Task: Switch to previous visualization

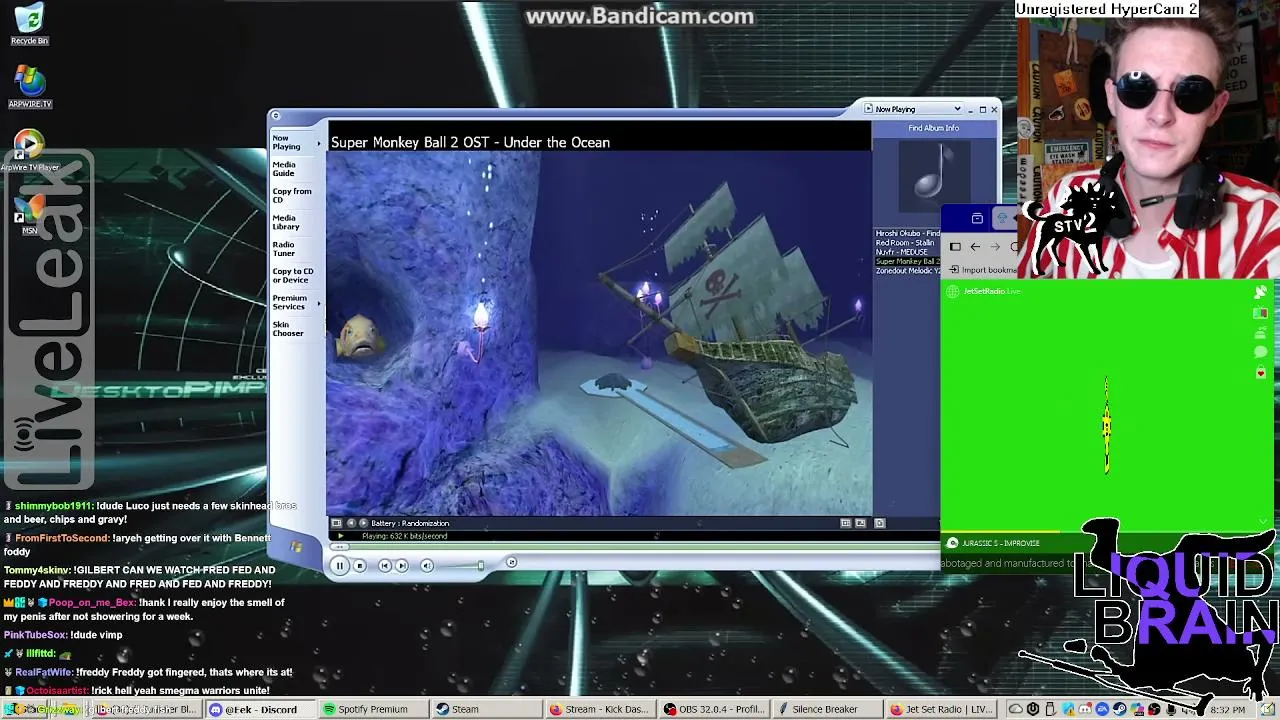Action: (x=350, y=523)
